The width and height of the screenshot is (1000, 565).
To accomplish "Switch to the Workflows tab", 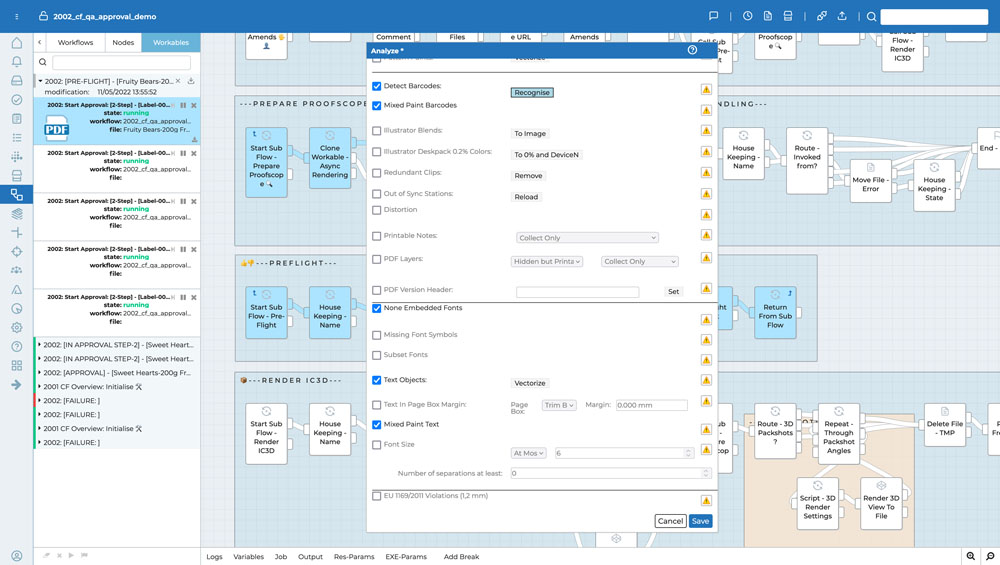I will pos(75,42).
